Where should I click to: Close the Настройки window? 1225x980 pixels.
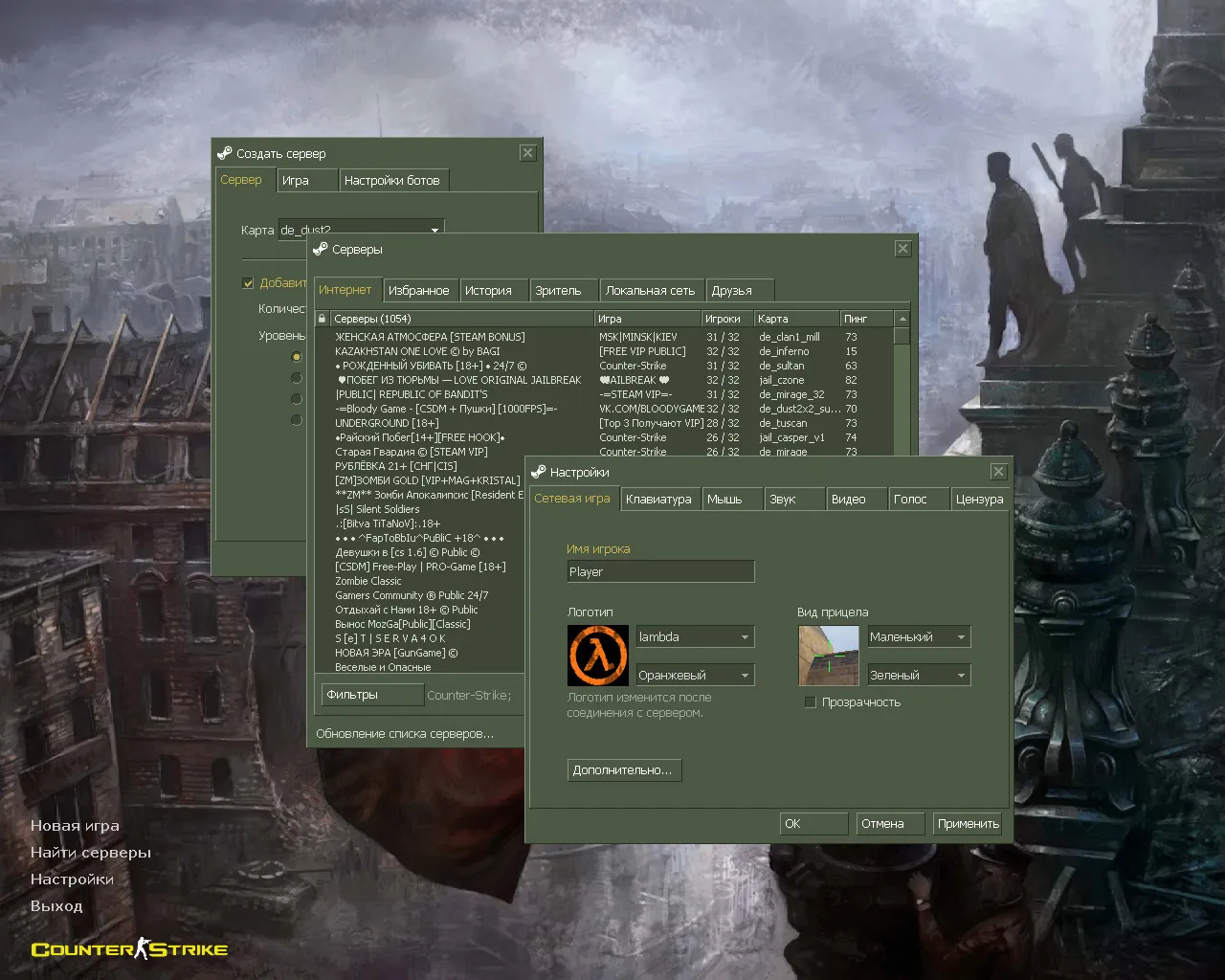[998, 472]
